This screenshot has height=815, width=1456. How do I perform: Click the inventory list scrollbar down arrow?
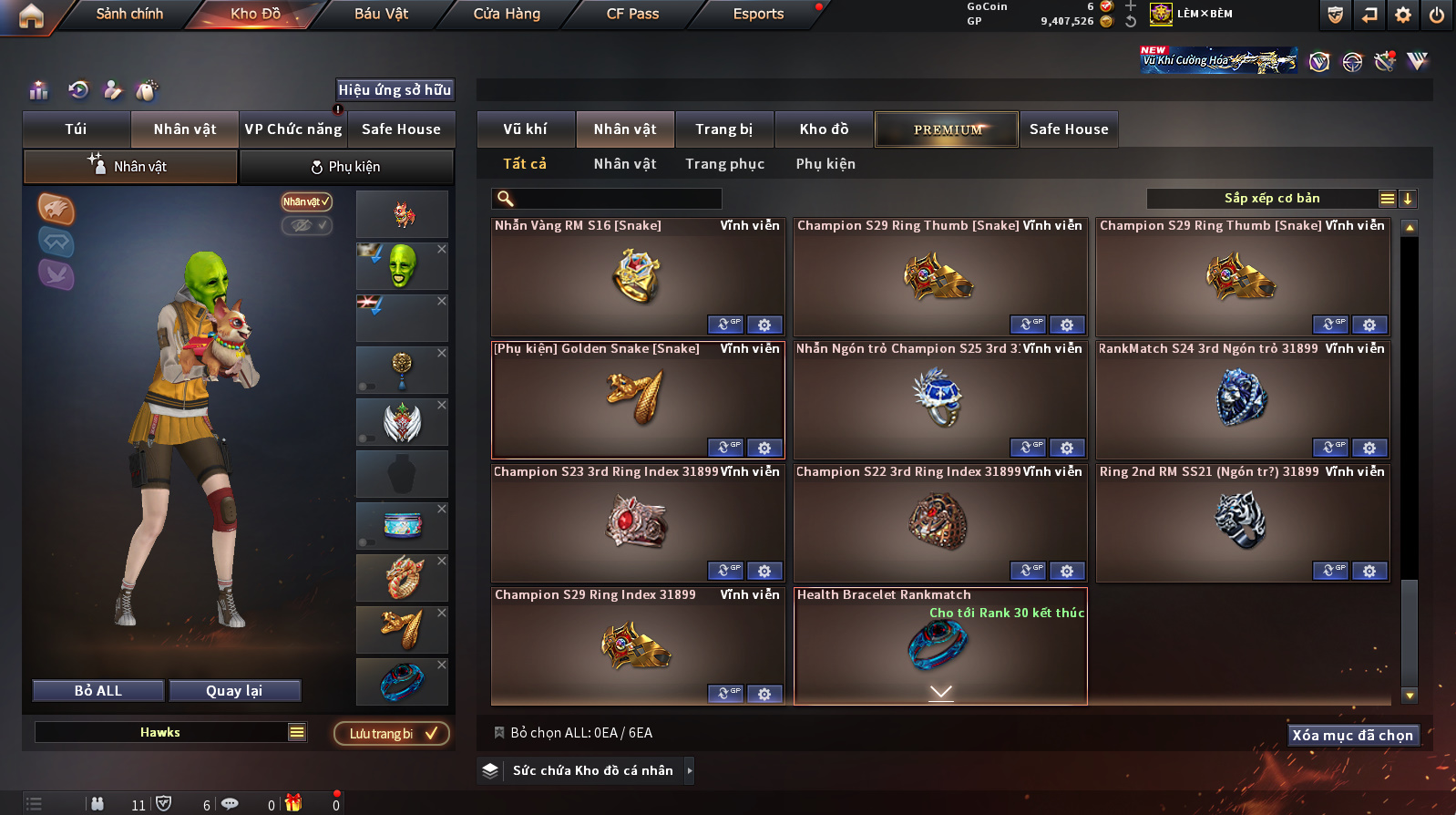[1410, 696]
